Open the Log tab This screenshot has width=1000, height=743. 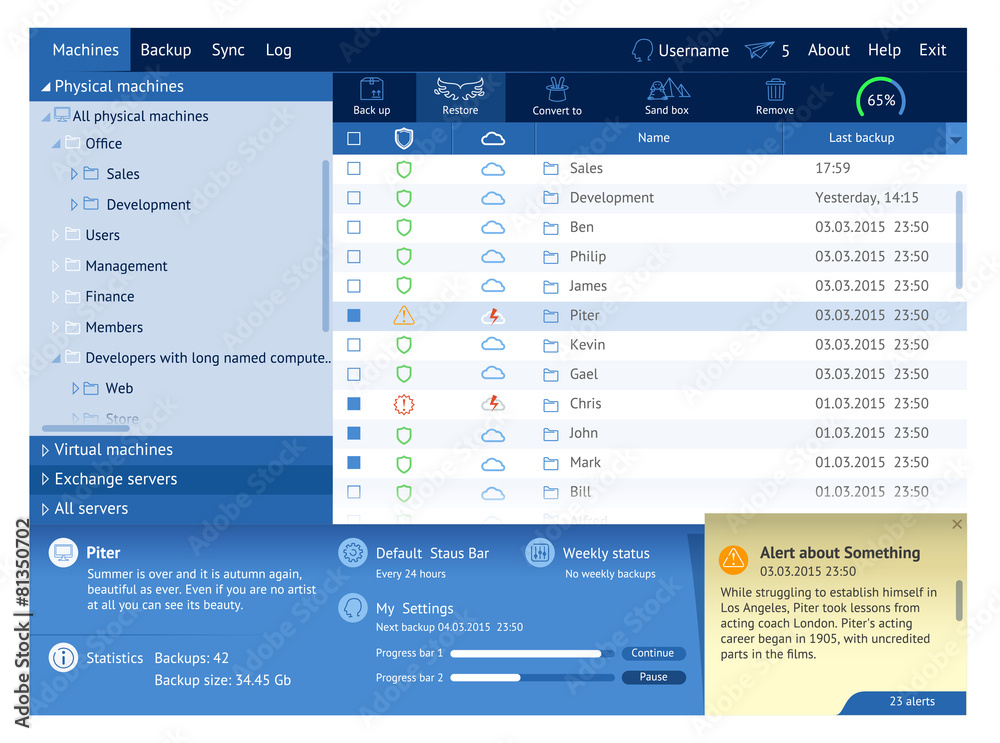(278, 50)
